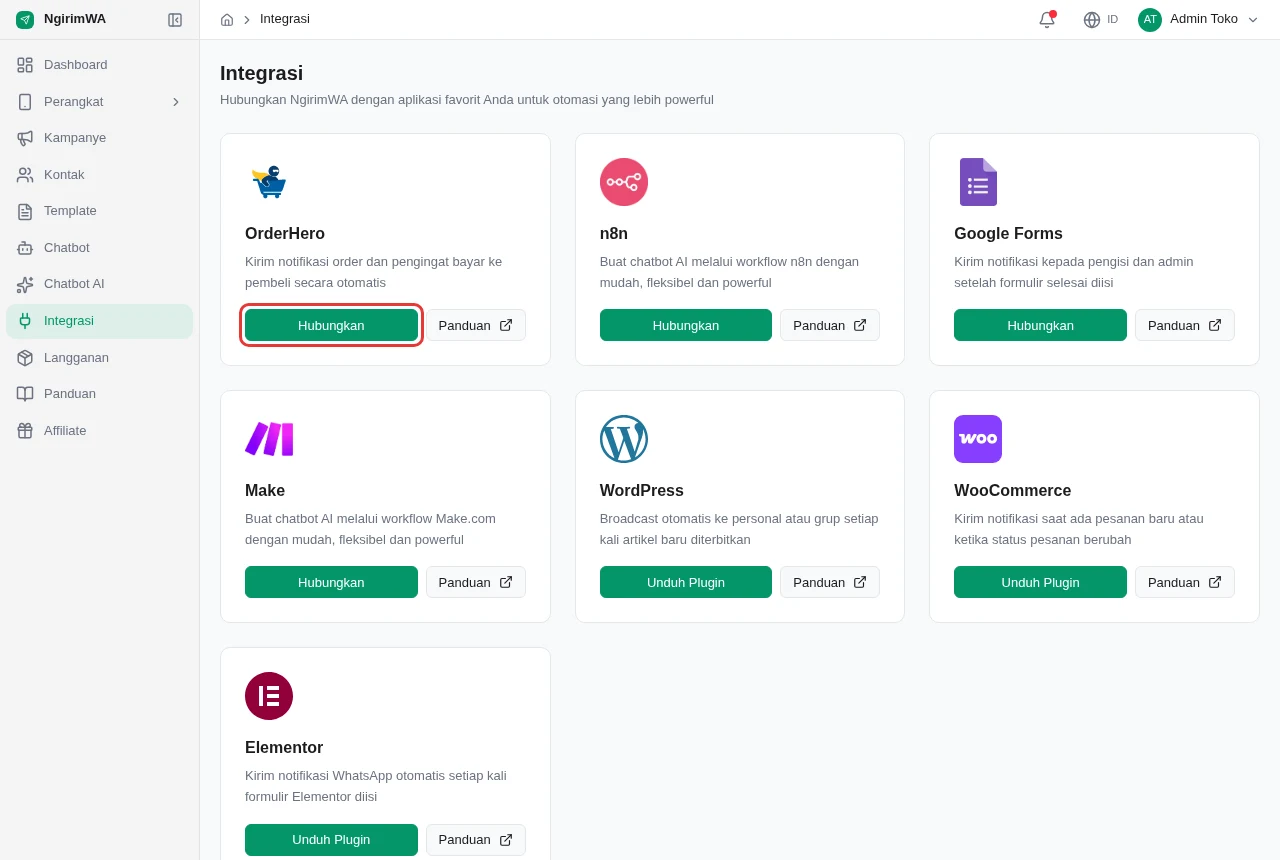Click the Elementor logo
Image resolution: width=1280 pixels, height=860 pixels.
(x=269, y=696)
